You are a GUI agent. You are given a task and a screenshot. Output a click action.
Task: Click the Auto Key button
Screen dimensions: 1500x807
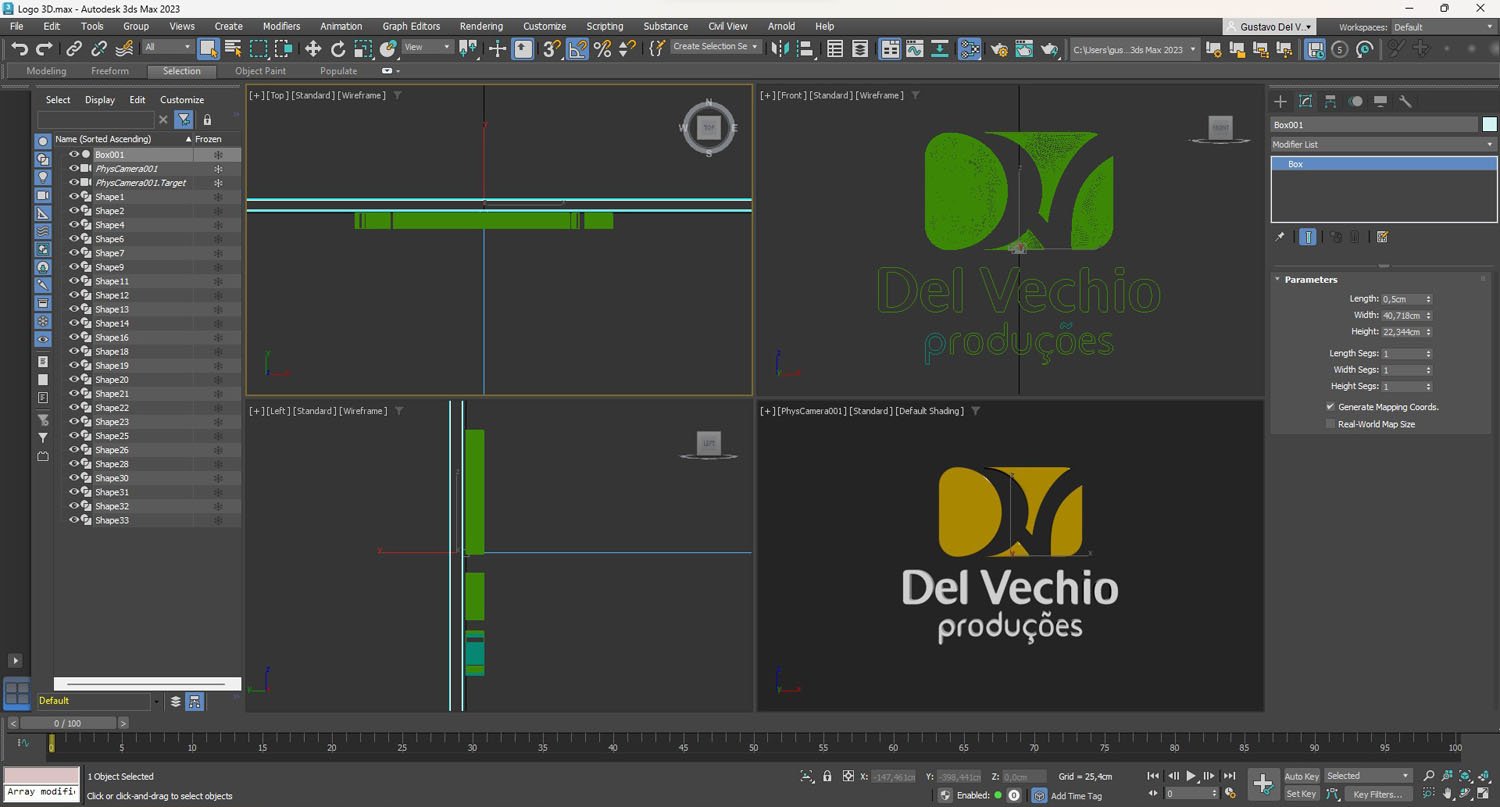coord(1301,776)
